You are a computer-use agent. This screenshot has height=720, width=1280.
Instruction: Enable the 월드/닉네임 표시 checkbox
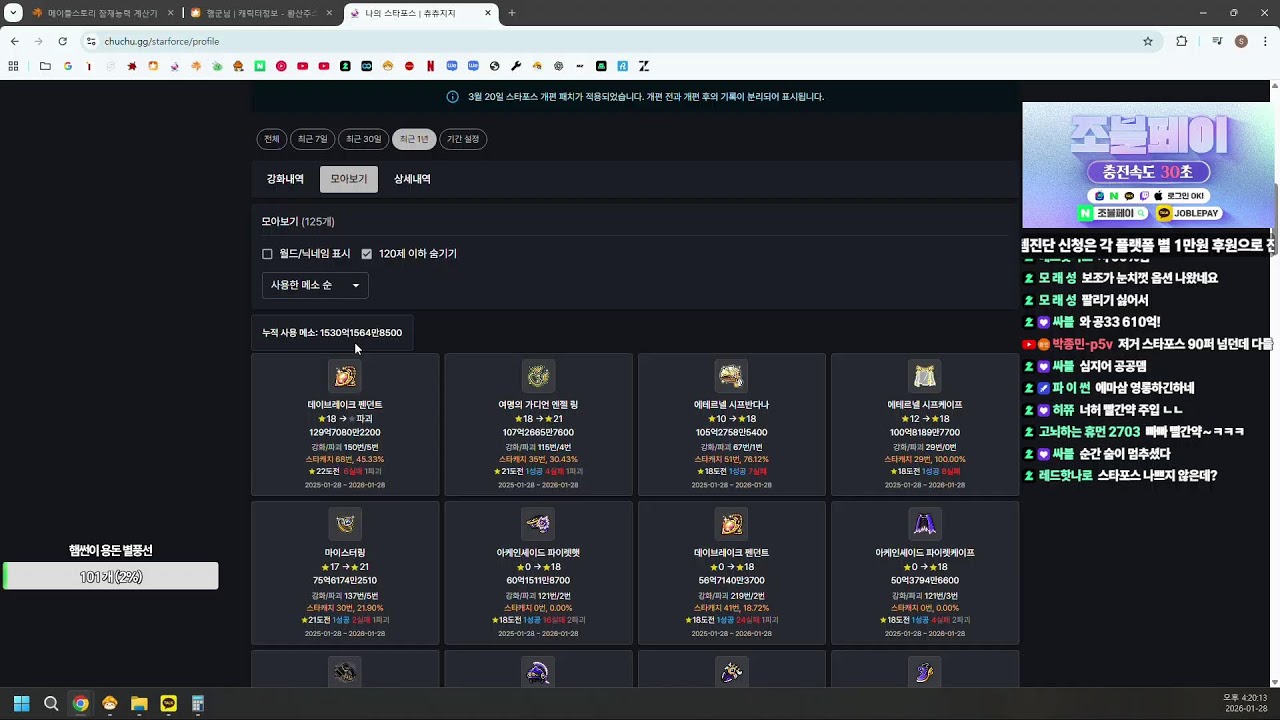tap(267, 254)
